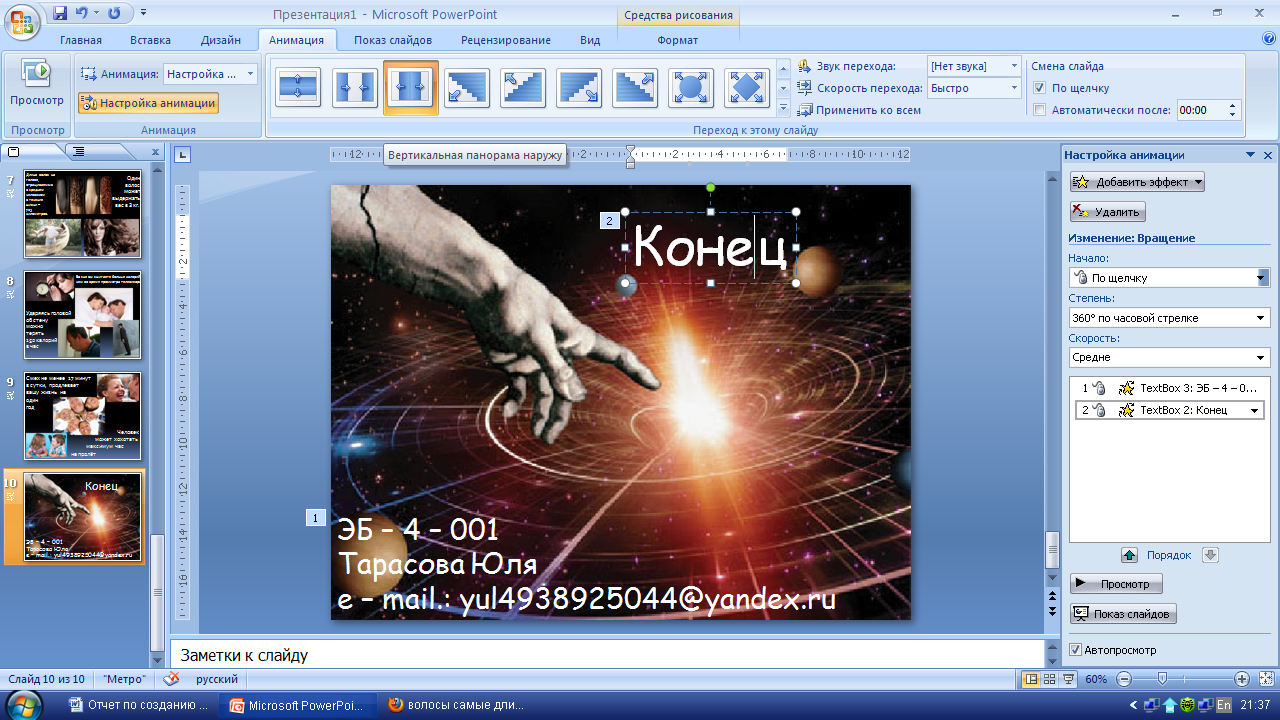The width and height of the screenshot is (1280, 720).
Task: Adjust zoom slider handle
Action: 1162,679
